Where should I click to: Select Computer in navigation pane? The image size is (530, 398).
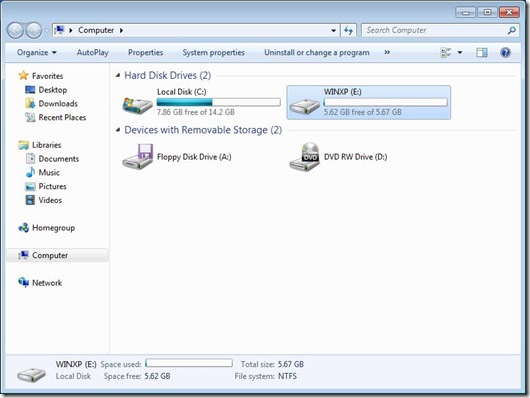coord(50,256)
